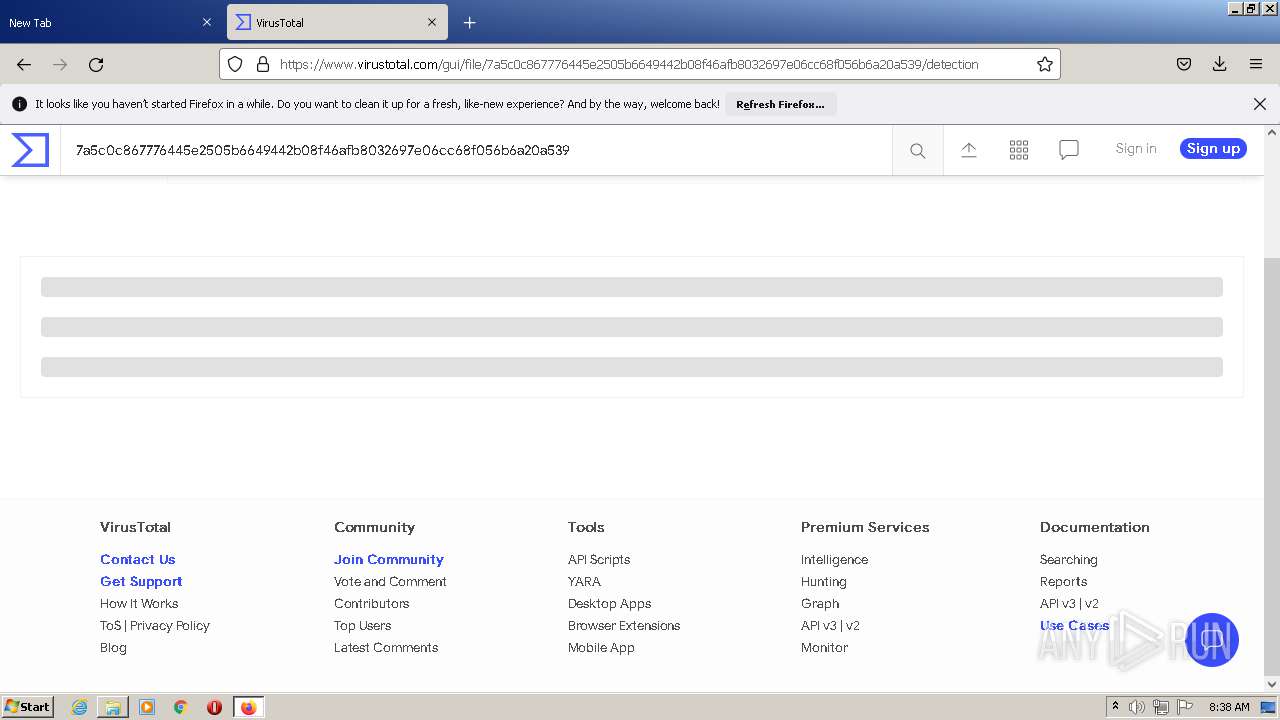
Task: Open a new tab with plus
Action: (x=470, y=22)
